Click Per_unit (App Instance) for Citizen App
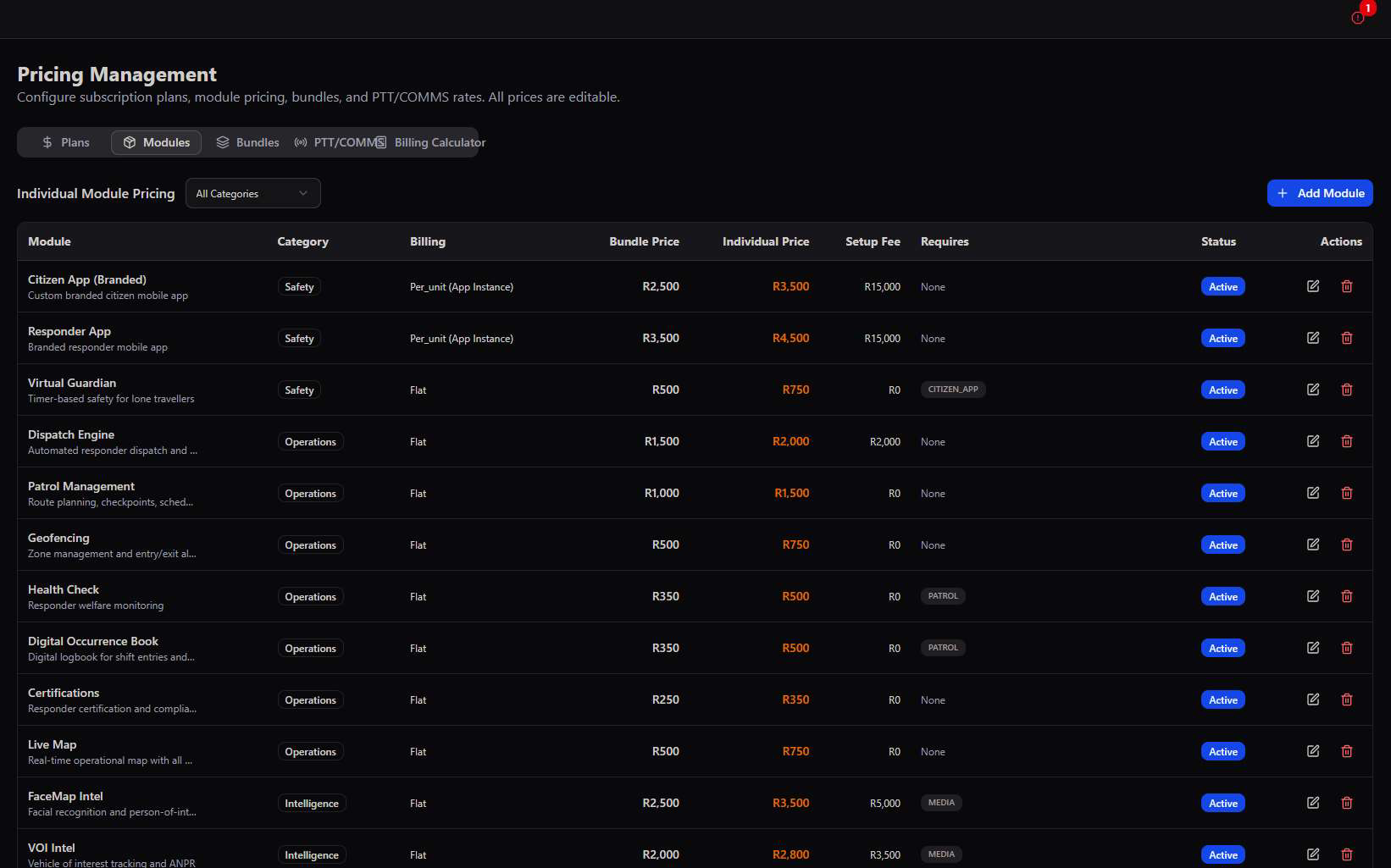The width and height of the screenshot is (1391, 868). pos(462,287)
